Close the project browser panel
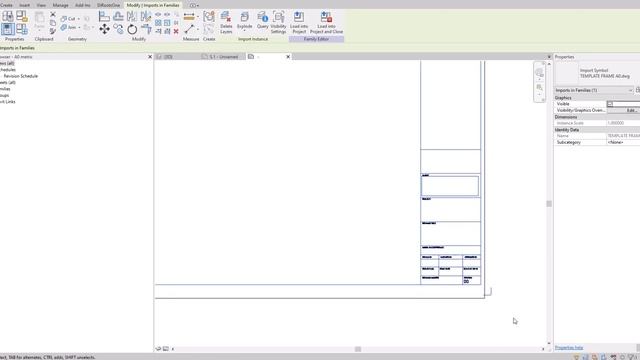The width and height of the screenshot is (640, 360). pyautogui.click(x=150, y=57)
